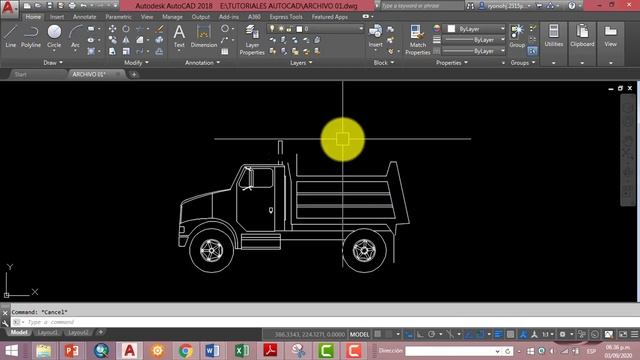This screenshot has height=360, width=640.
Task: Activate the Mirror tool
Action: (126, 40)
